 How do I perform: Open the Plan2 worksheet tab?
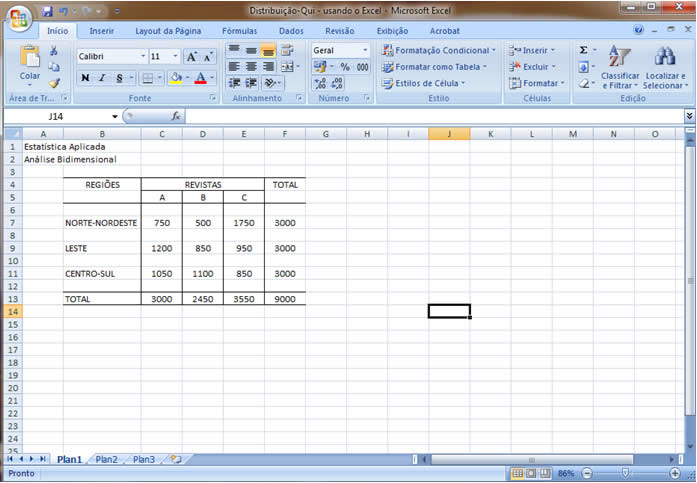click(106, 459)
